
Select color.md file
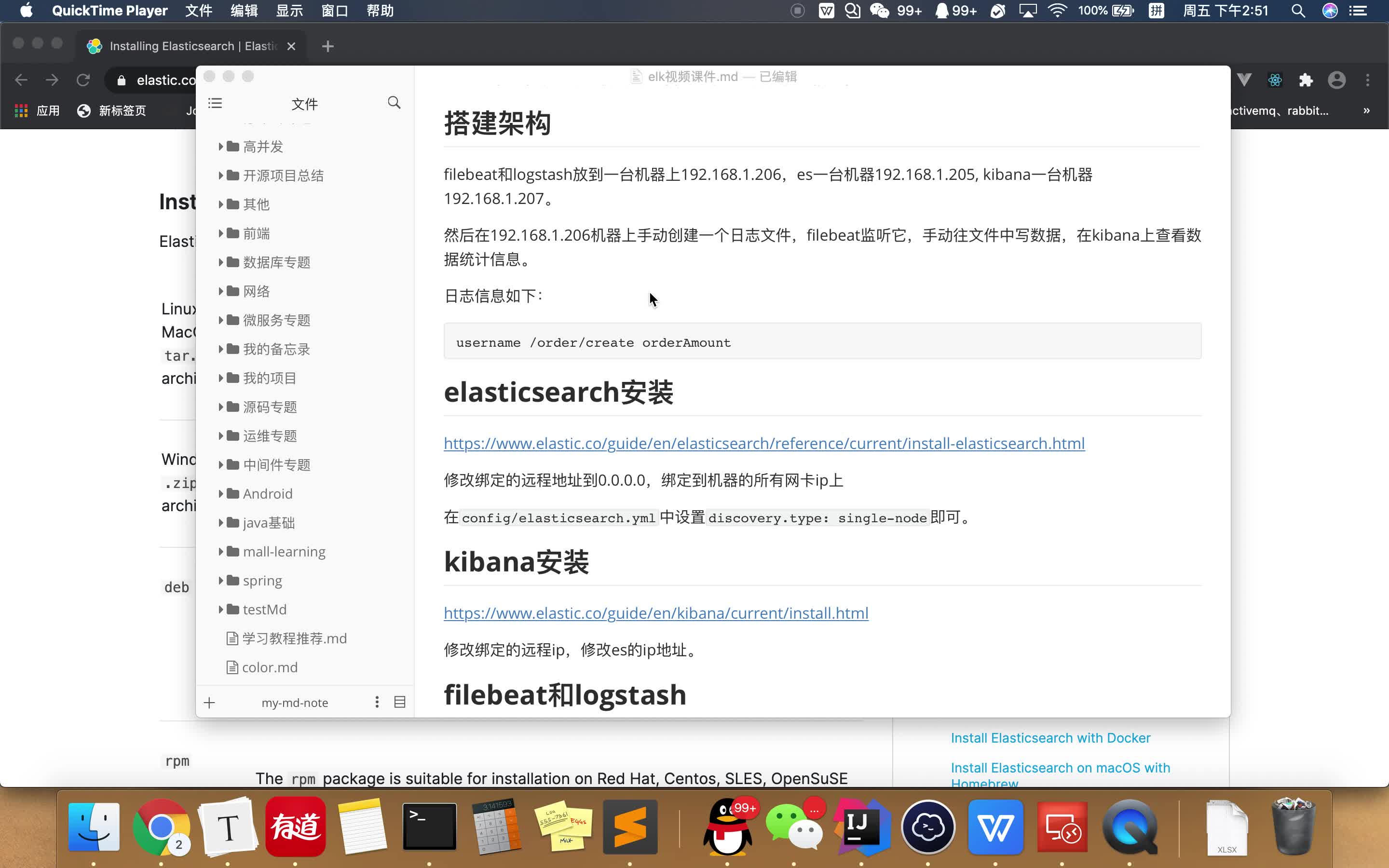pyautogui.click(x=262, y=667)
